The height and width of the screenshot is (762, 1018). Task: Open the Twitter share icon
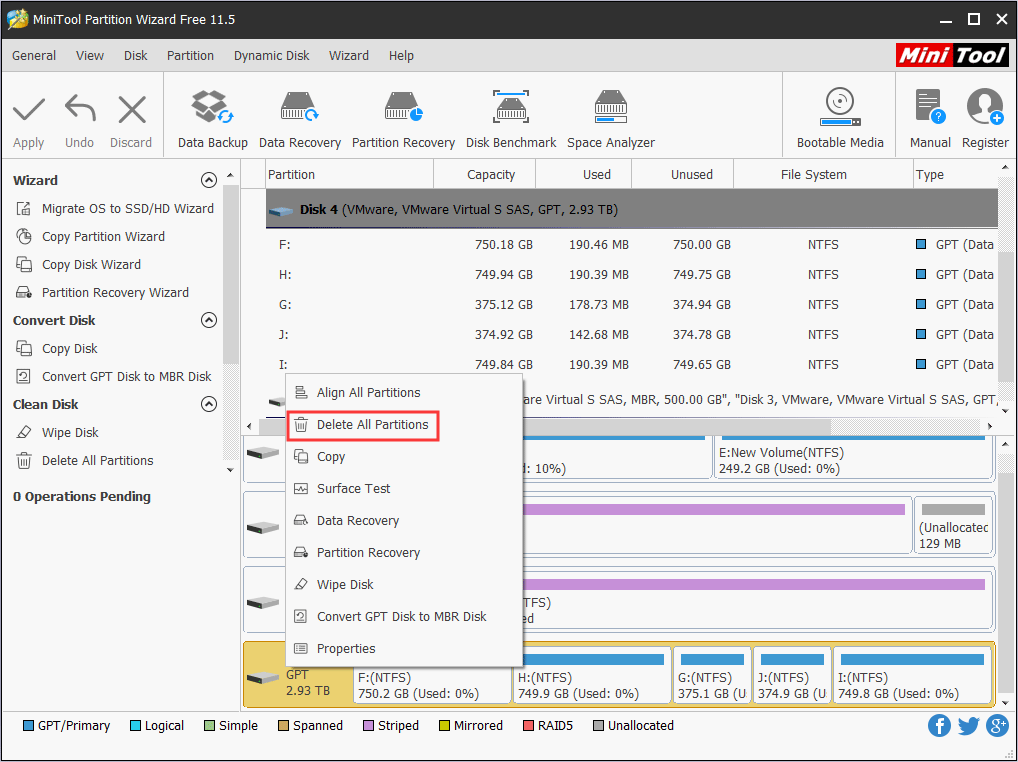[x=968, y=726]
